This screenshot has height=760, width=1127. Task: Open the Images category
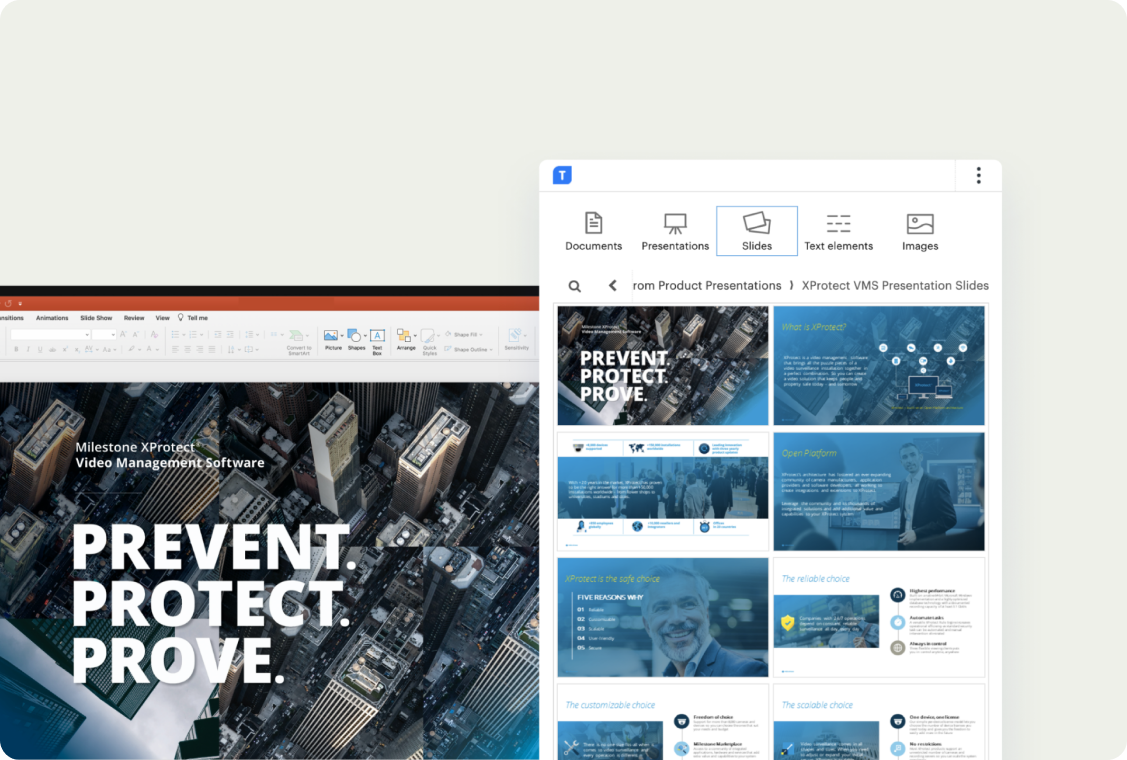(920, 231)
